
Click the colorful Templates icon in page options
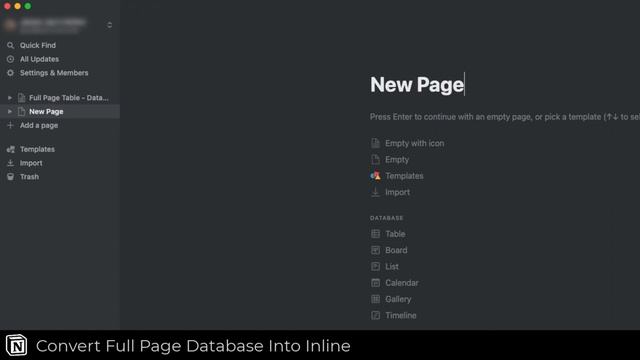tap(376, 176)
